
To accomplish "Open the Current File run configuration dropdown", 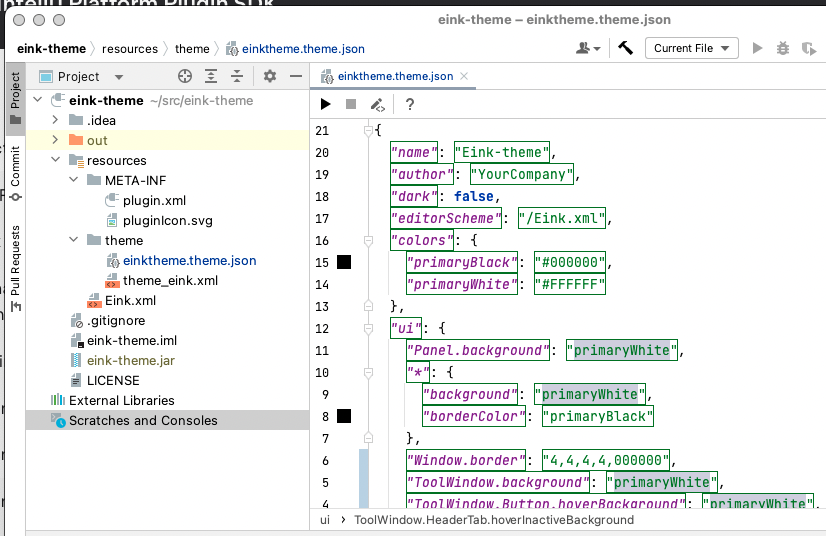I will [692, 48].
